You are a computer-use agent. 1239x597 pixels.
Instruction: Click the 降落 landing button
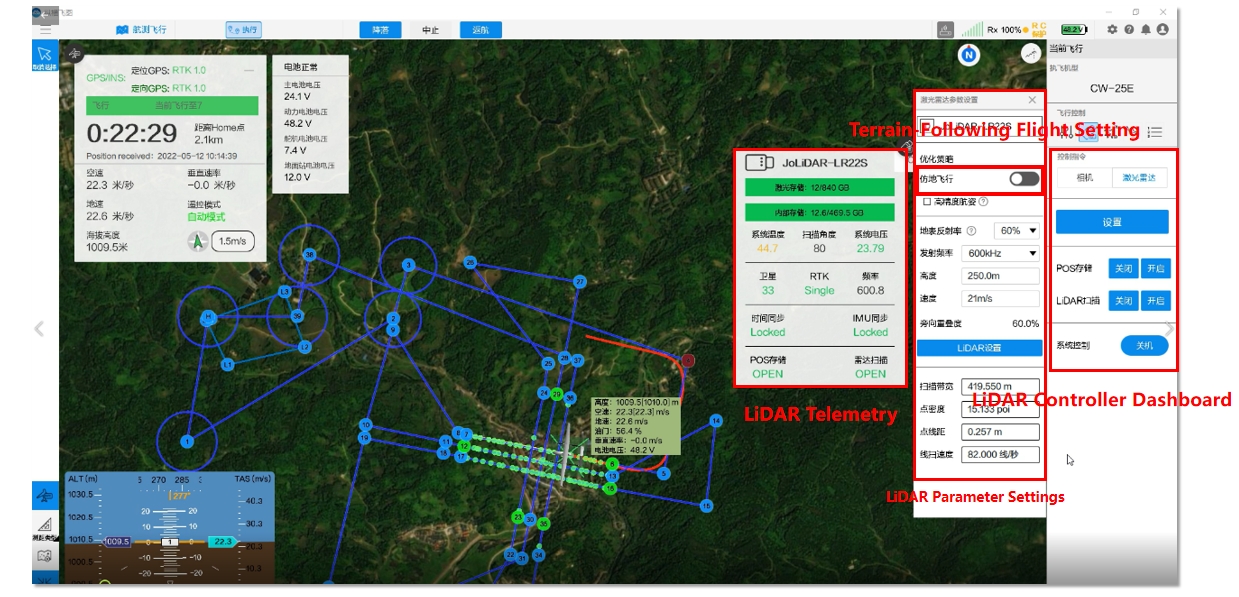point(381,30)
